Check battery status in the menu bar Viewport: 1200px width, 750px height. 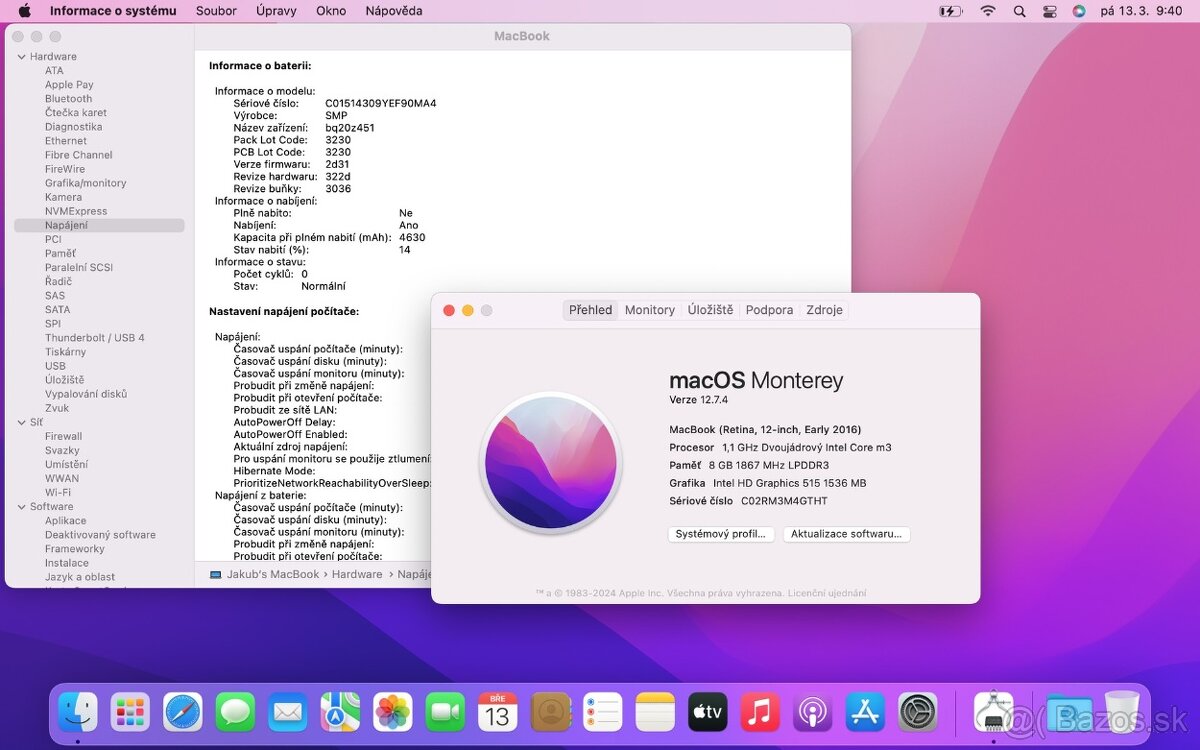pyautogui.click(x=950, y=11)
